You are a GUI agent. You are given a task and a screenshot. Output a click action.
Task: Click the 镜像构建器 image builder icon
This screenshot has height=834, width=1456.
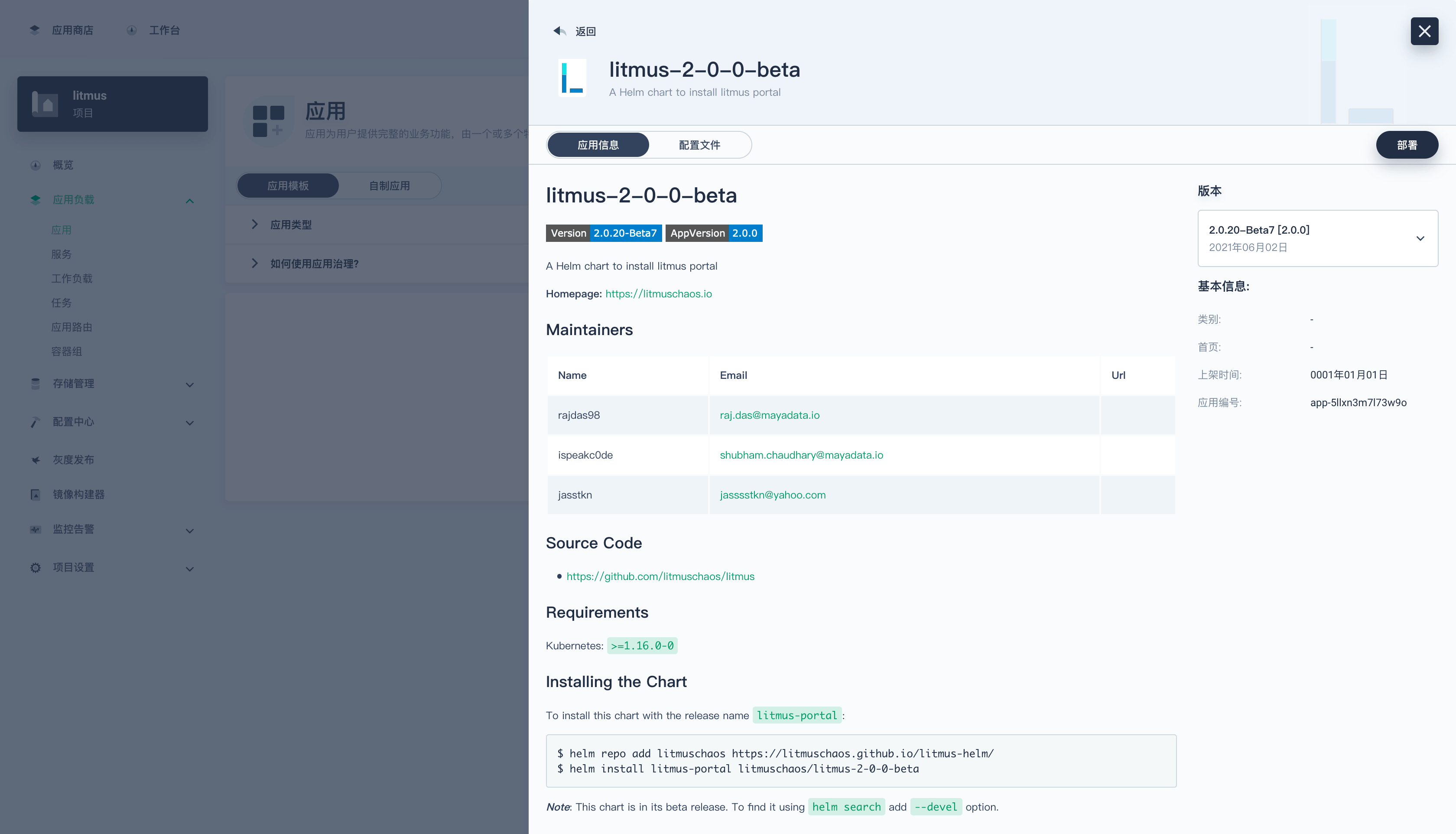coord(36,494)
